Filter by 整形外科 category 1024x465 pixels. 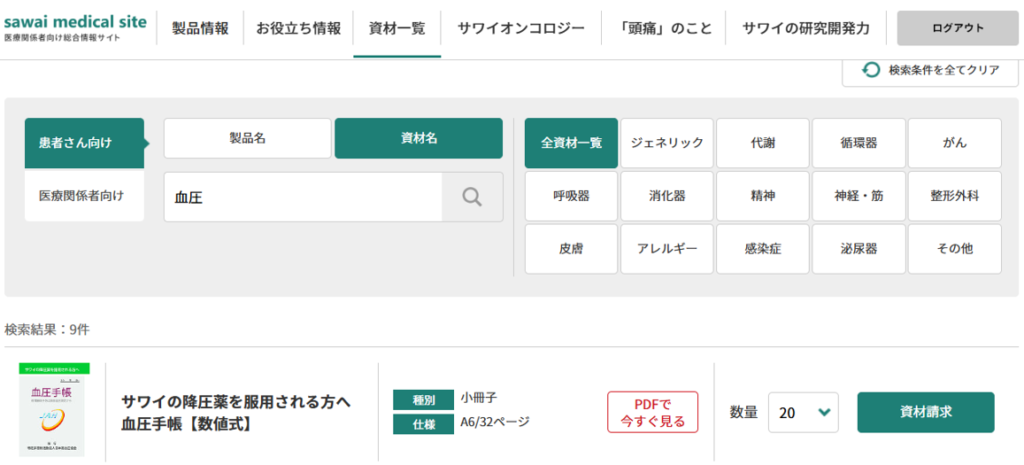955,196
